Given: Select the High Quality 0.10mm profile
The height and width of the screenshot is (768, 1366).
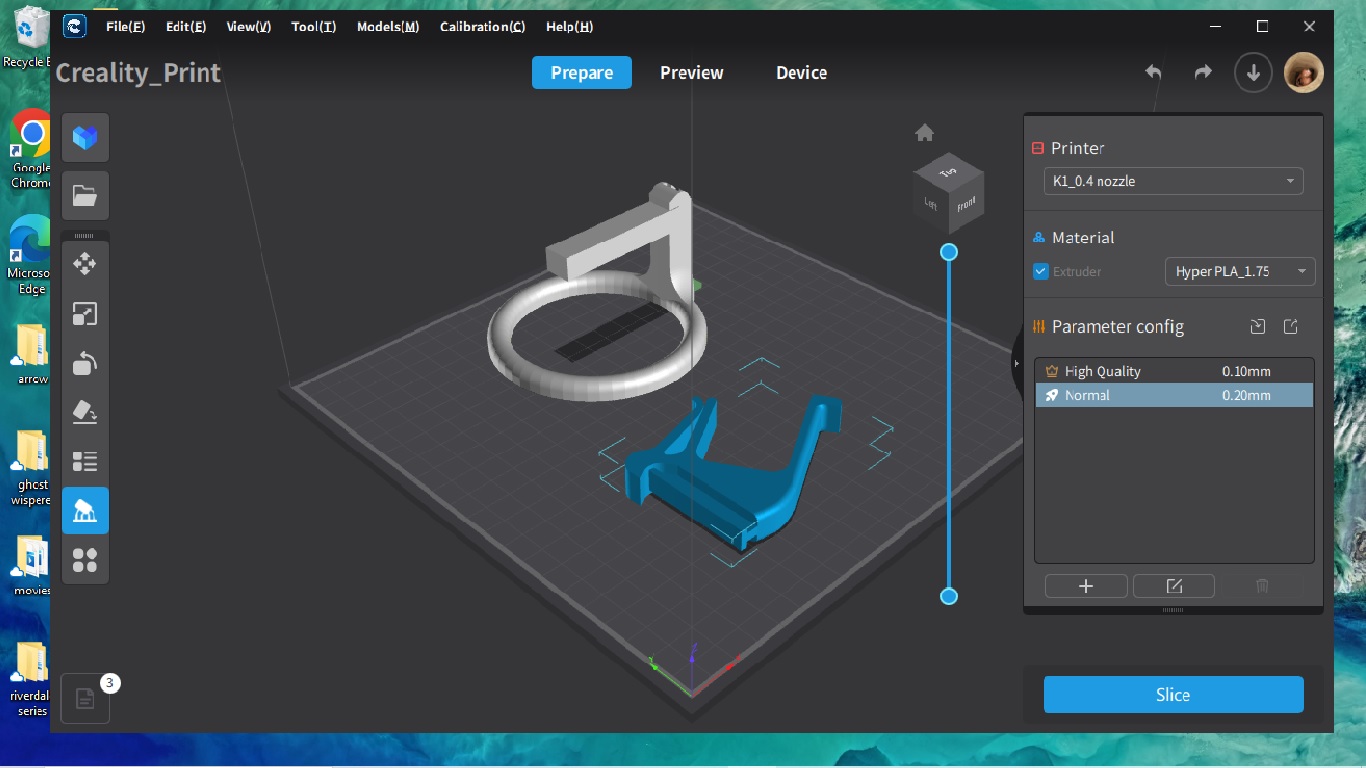Looking at the screenshot, I should click(x=1173, y=370).
